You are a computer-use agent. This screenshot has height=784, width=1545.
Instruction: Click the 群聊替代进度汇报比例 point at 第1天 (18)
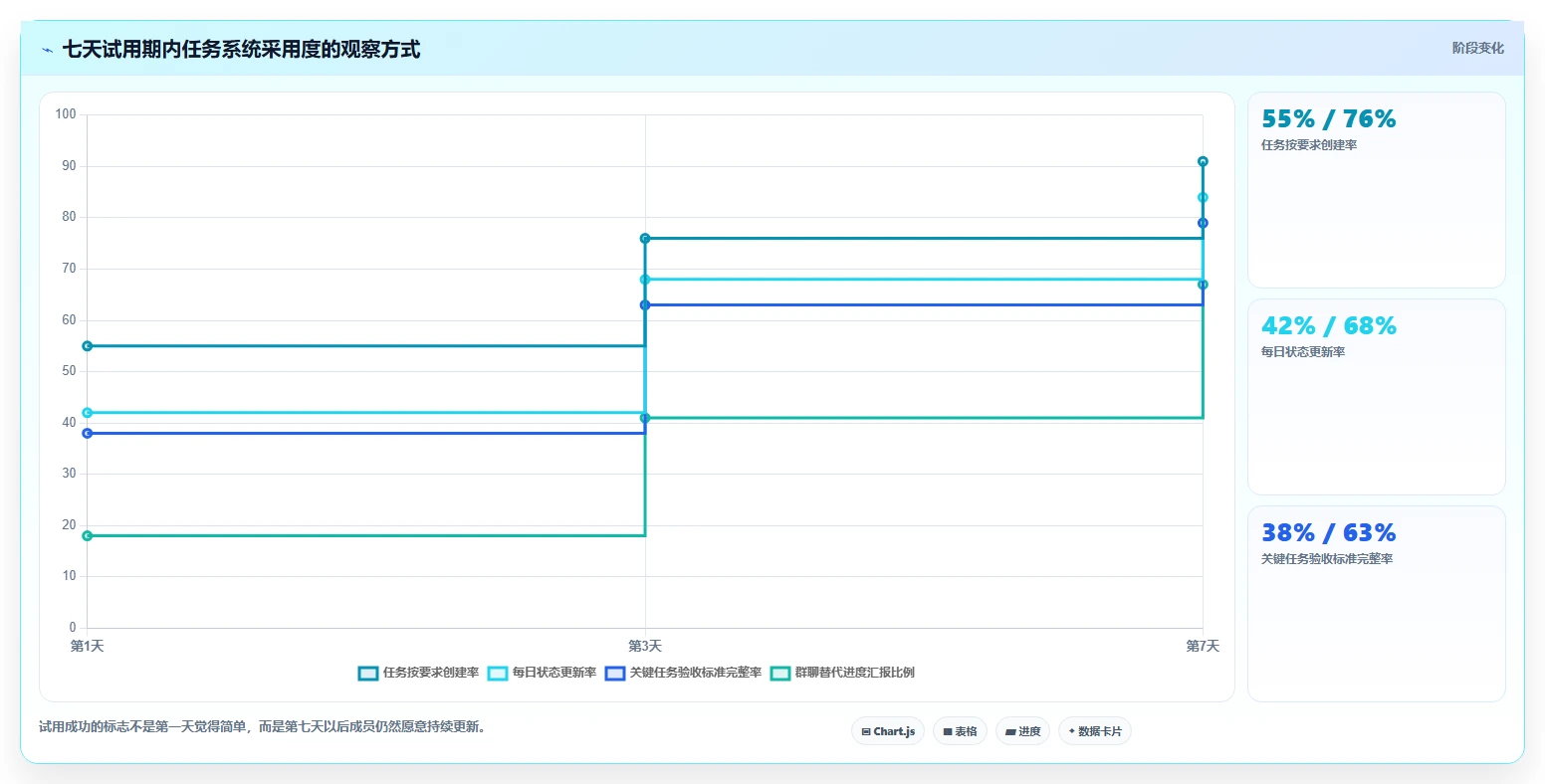(x=88, y=535)
